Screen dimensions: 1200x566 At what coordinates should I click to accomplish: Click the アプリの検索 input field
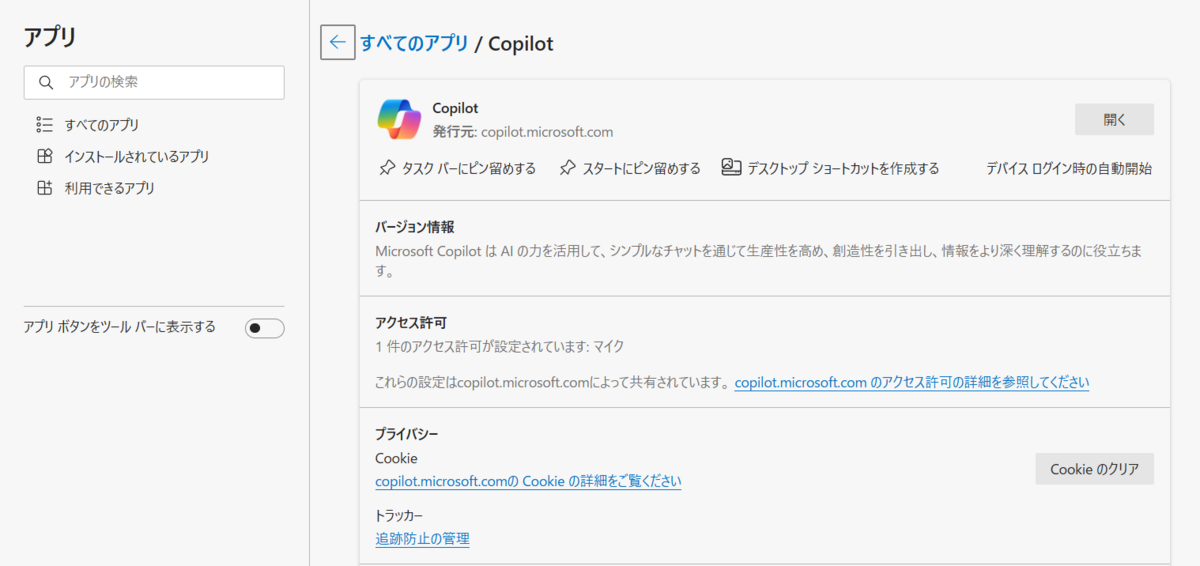(154, 82)
